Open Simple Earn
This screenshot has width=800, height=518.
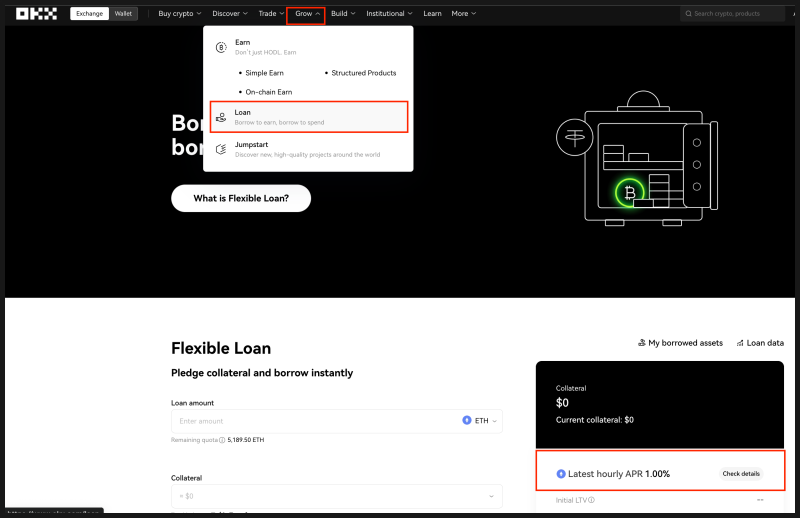click(264, 73)
